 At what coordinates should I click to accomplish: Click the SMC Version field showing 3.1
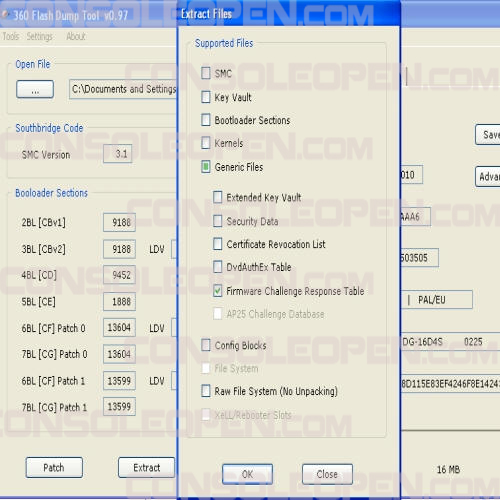[x=118, y=154]
